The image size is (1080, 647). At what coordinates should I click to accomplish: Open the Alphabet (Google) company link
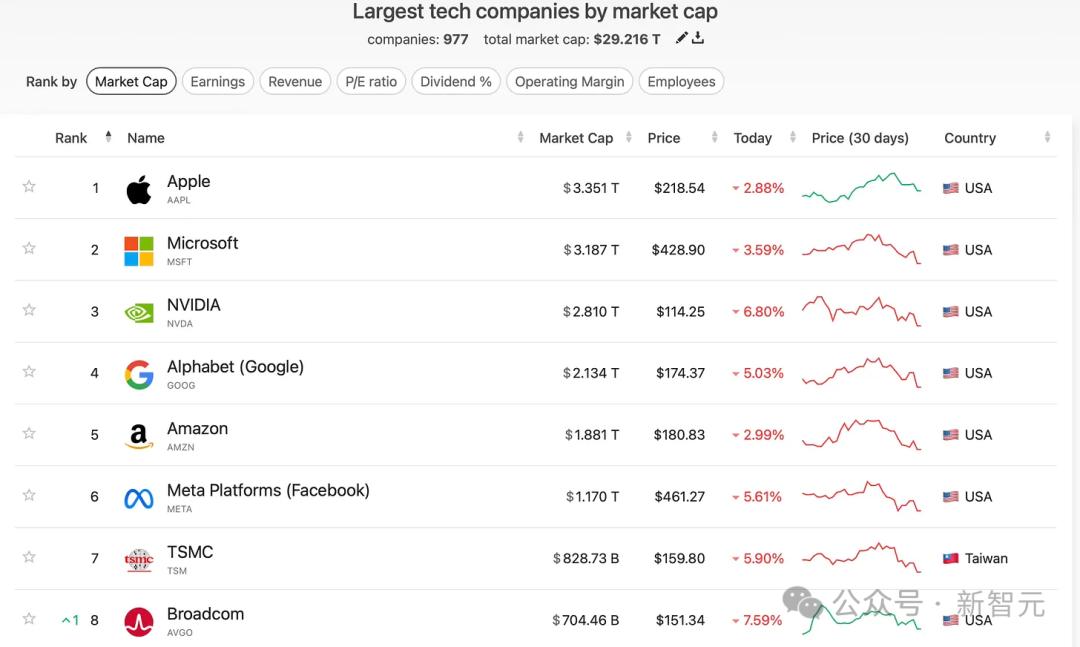click(235, 367)
